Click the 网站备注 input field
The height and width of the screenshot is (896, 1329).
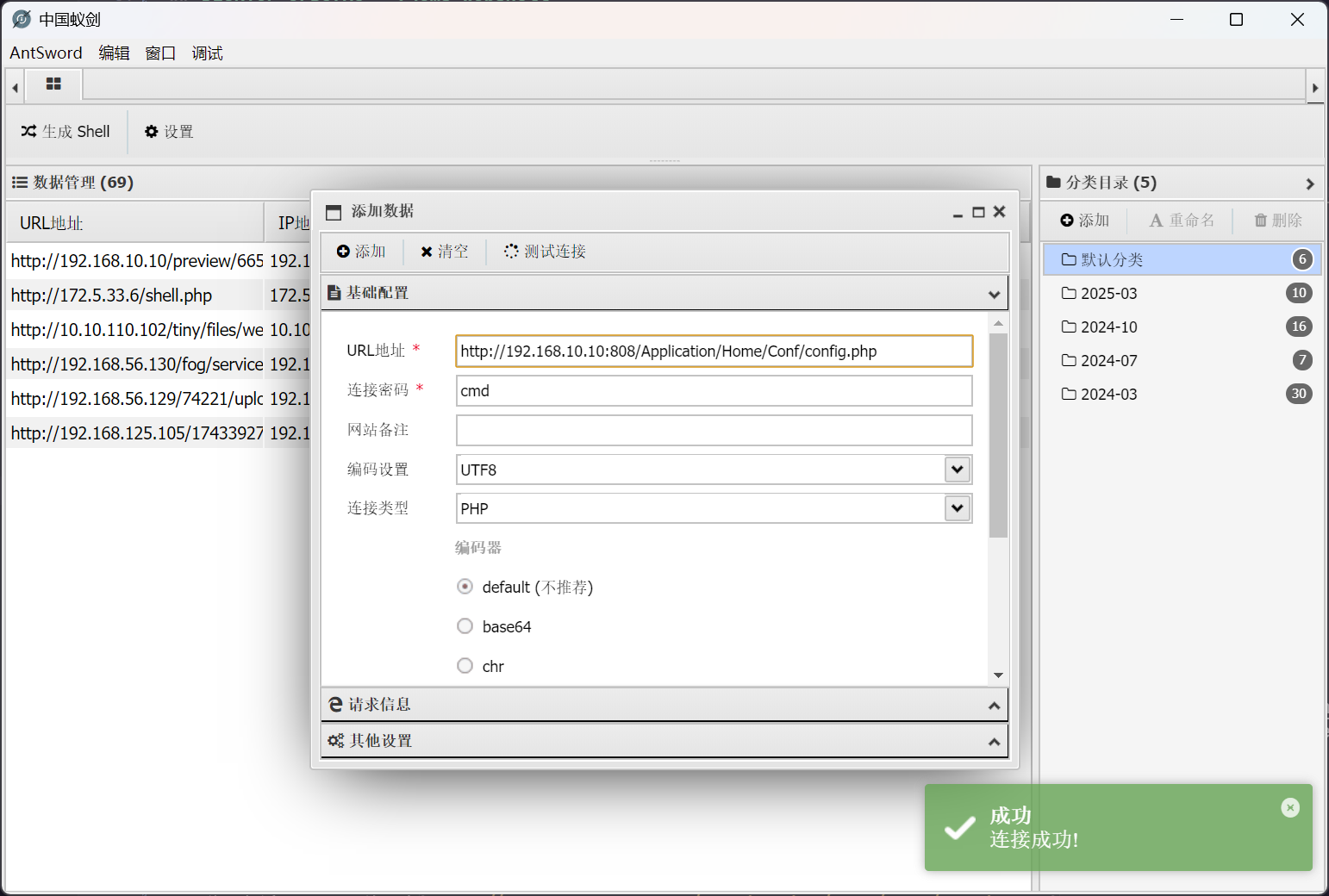point(714,430)
